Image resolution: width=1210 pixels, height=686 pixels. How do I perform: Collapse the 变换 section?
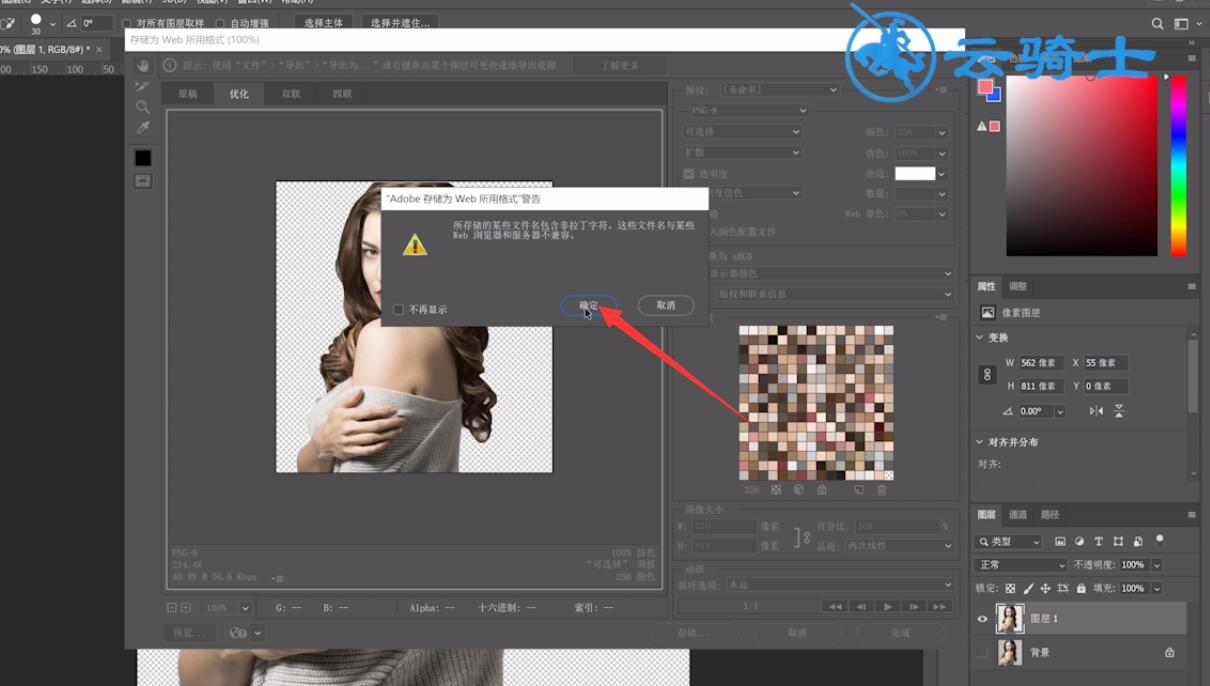click(x=980, y=338)
